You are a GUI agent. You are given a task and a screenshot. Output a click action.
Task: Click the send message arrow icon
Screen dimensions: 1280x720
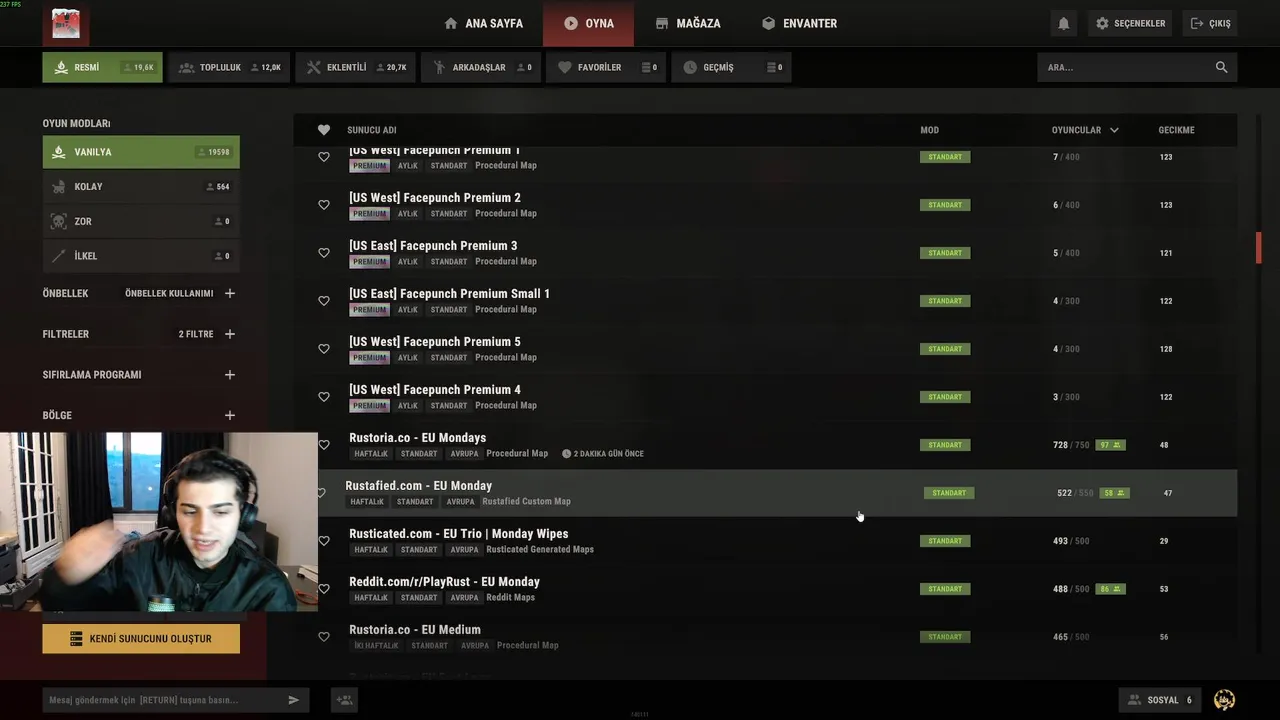[x=293, y=700]
